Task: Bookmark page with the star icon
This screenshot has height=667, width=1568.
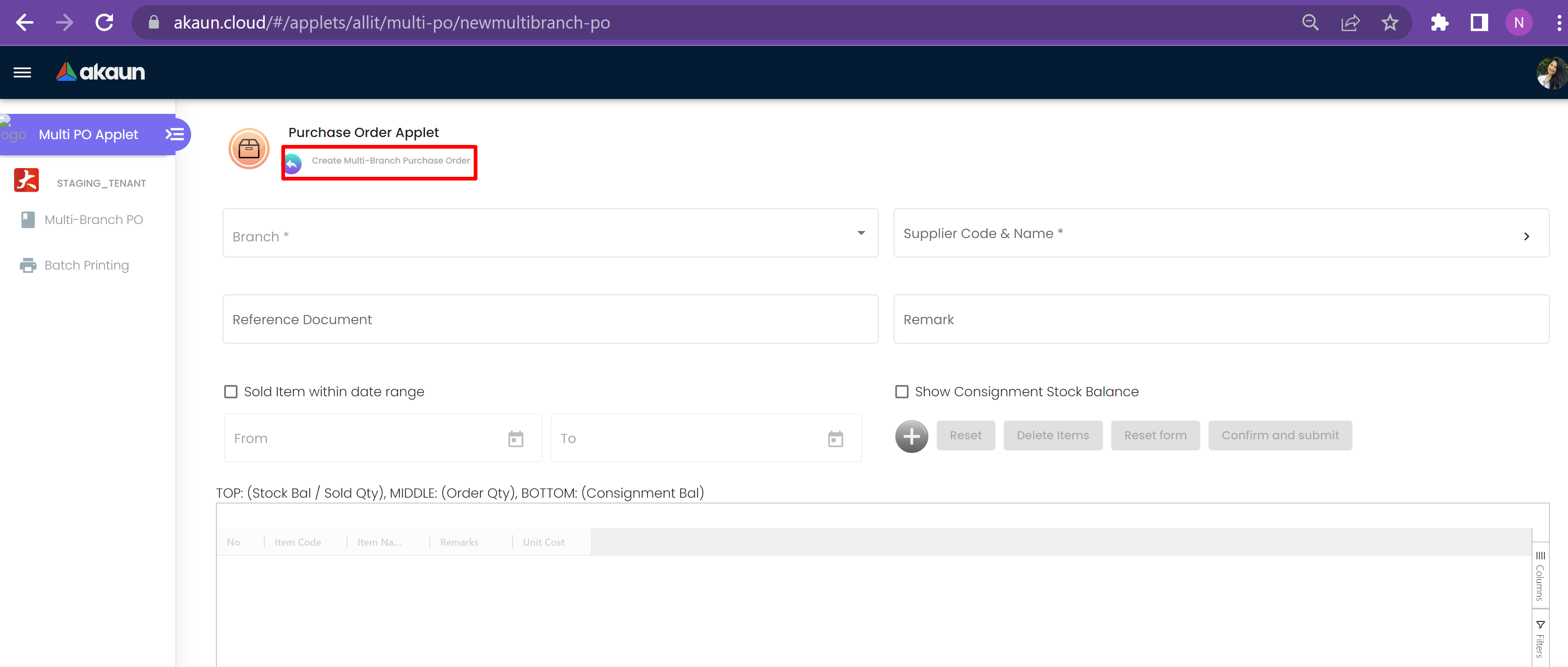Action: pyautogui.click(x=1390, y=22)
